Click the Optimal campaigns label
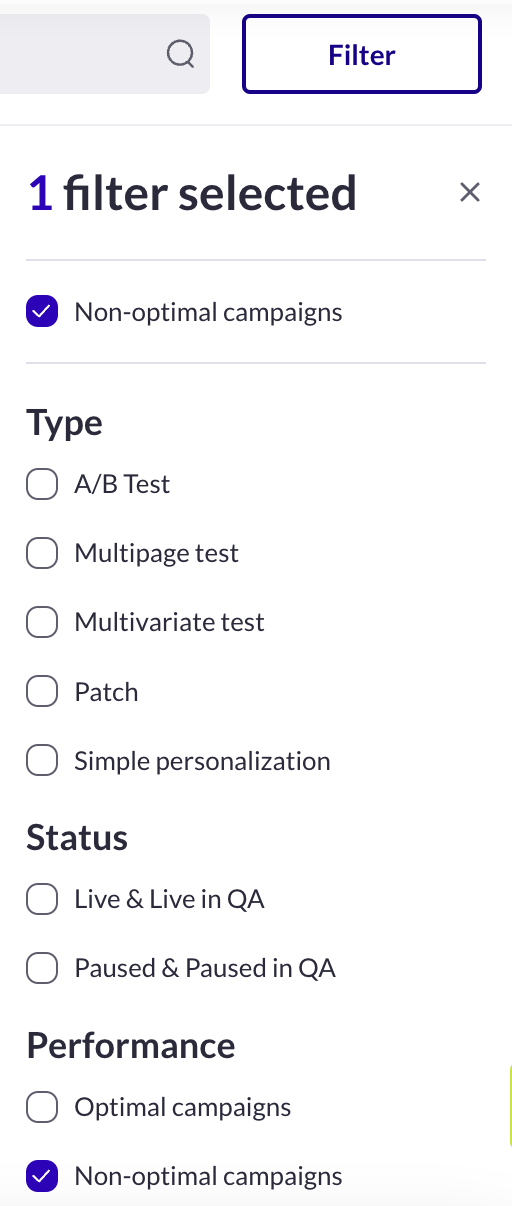512x1206 pixels. [x=183, y=1107]
